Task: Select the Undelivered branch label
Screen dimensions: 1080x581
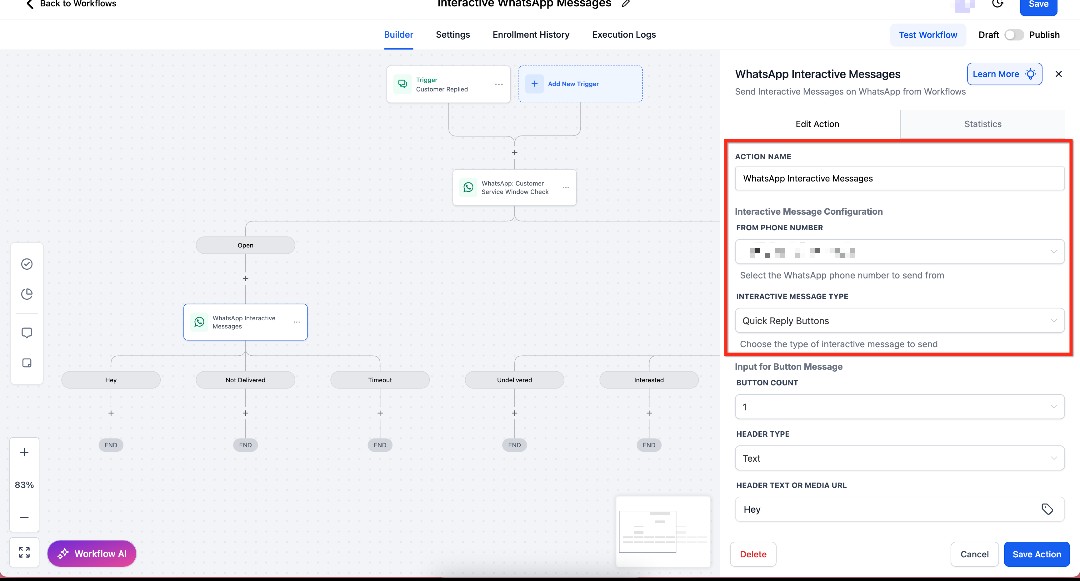Action: 515,380
